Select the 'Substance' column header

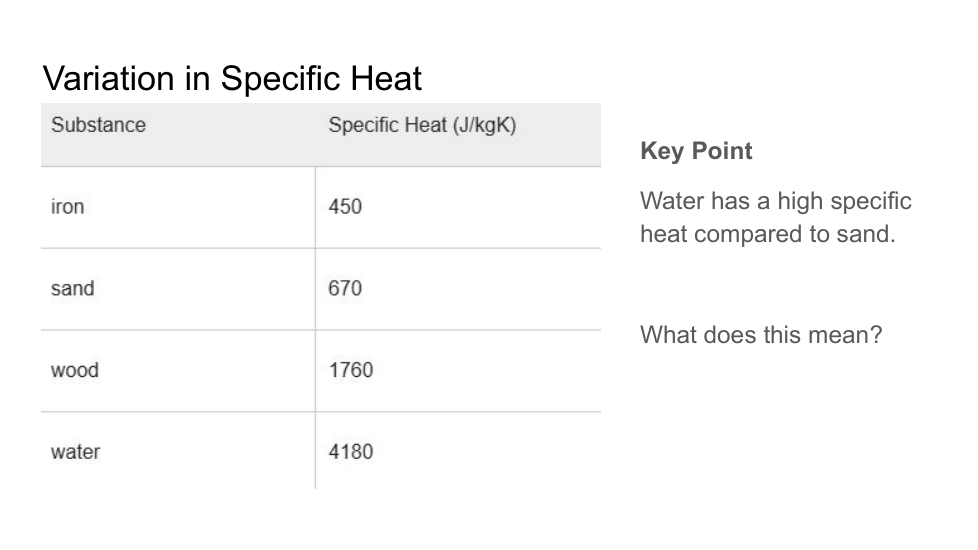(x=178, y=135)
